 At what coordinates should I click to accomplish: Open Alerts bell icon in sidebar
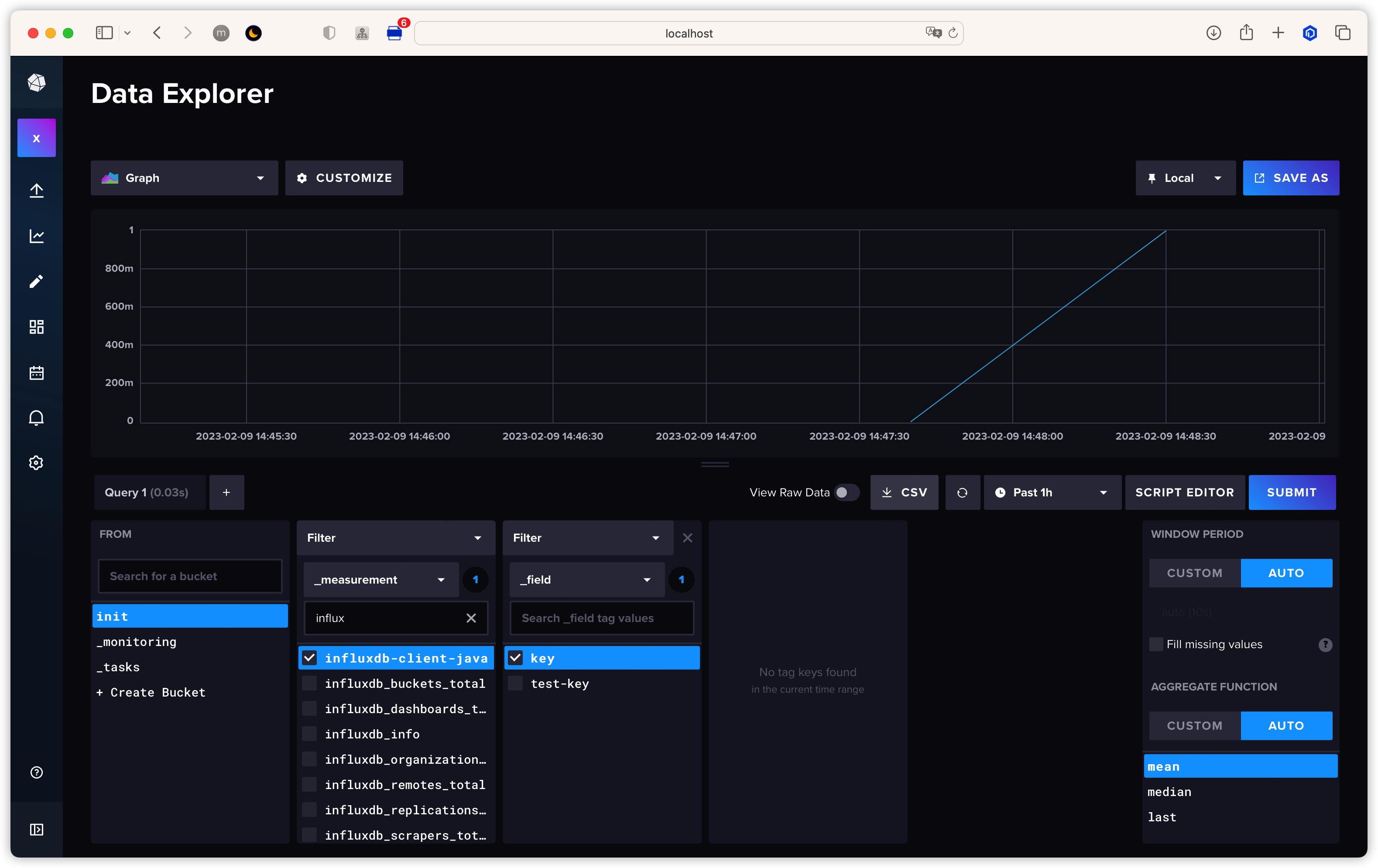[37, 418]
